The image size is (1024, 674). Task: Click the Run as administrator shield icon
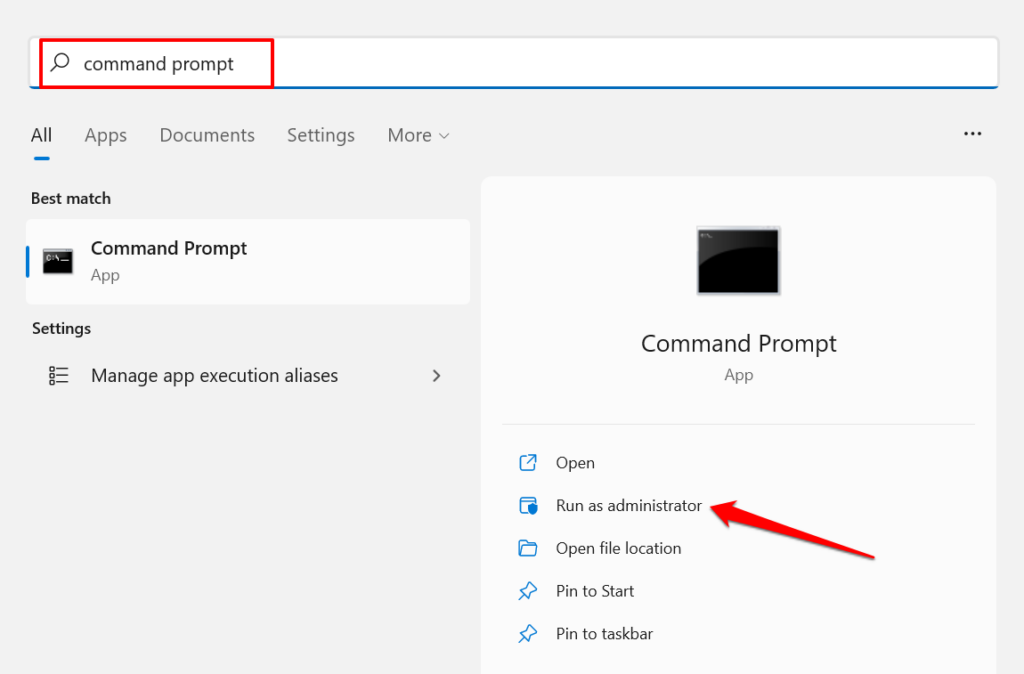point(528,506)
